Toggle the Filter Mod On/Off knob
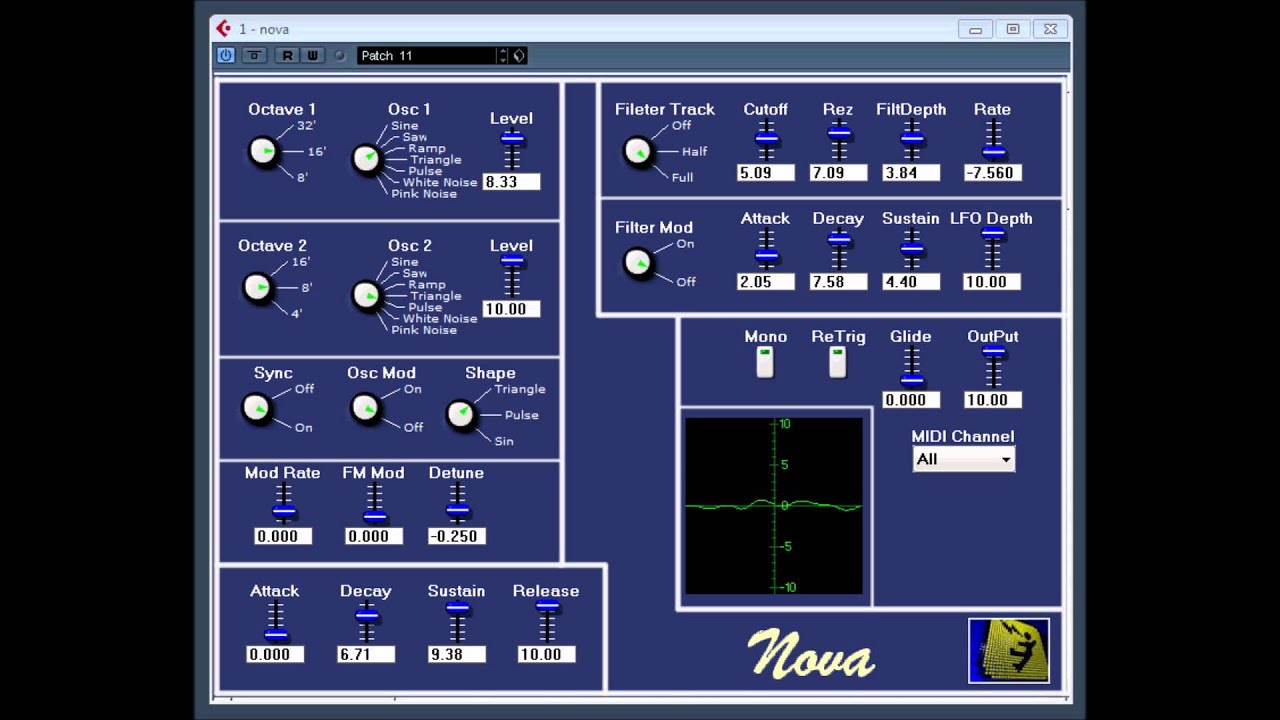The height and width of the screenshot is (720, 1280). coord(637,263)
